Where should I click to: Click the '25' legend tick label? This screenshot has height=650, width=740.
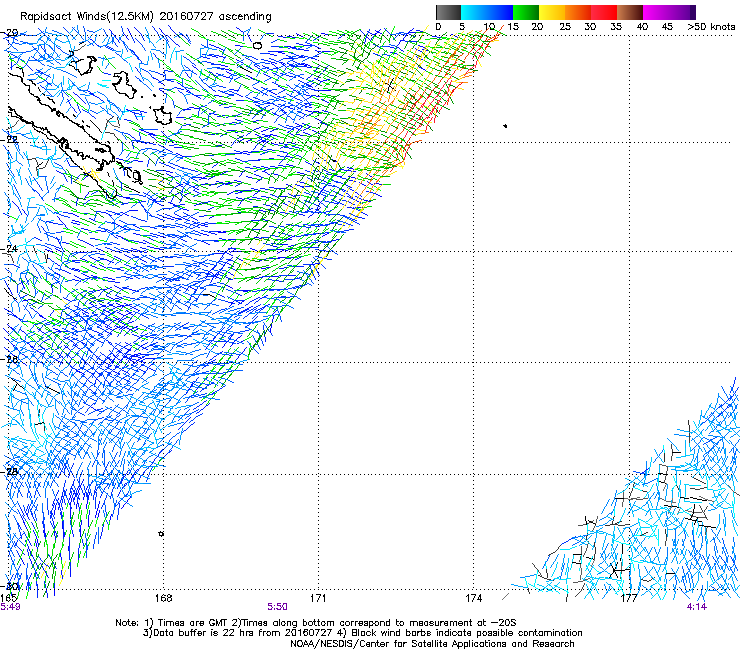pyautogui.click(x=564, y=26)
